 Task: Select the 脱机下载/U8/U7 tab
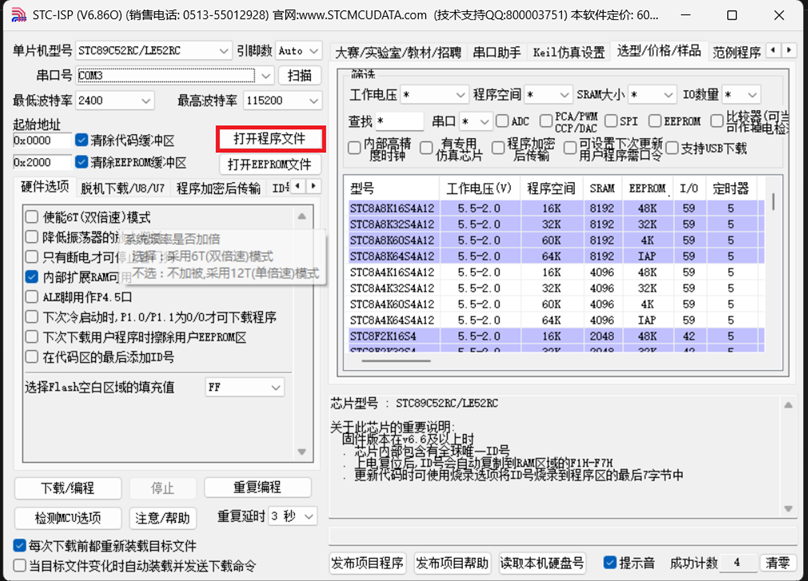click(122, 187)
